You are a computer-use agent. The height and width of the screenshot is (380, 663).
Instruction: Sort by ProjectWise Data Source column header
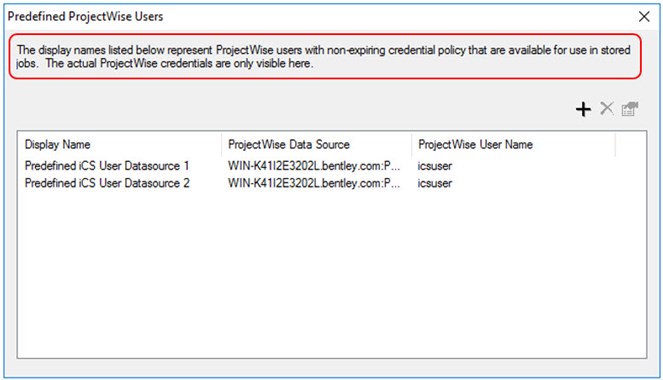[316, 145]
